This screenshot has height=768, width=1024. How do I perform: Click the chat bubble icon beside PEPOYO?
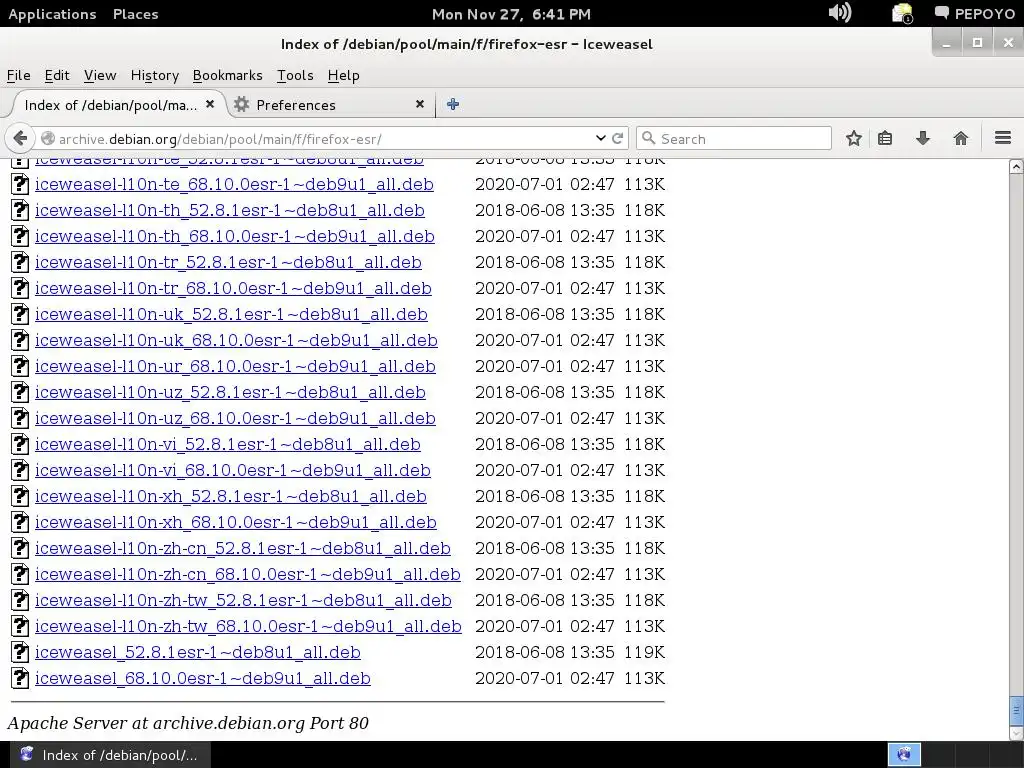coord(941,12)
